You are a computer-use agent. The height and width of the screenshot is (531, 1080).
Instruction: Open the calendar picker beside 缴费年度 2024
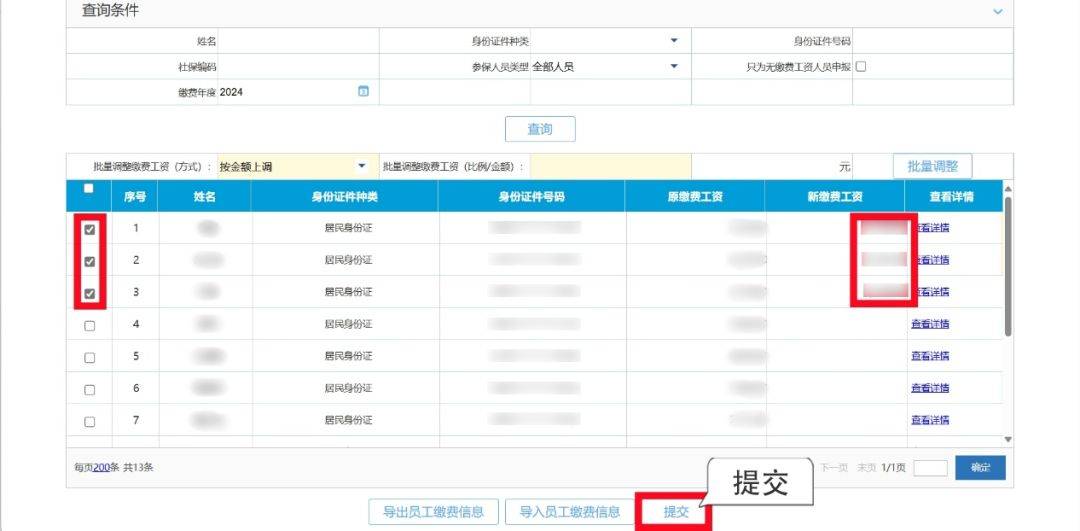[363, 91]
